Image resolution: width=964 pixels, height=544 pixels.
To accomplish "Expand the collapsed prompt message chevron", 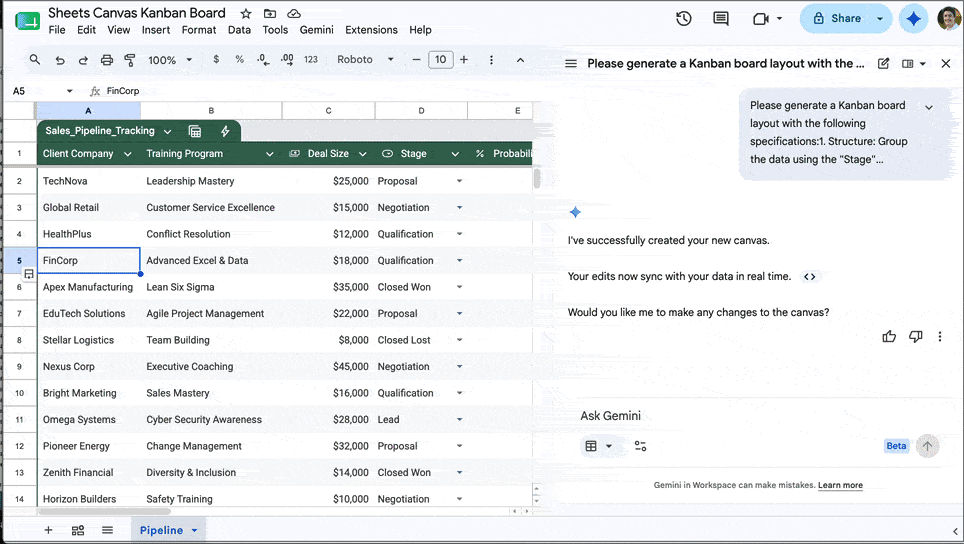I will [929, 107].
